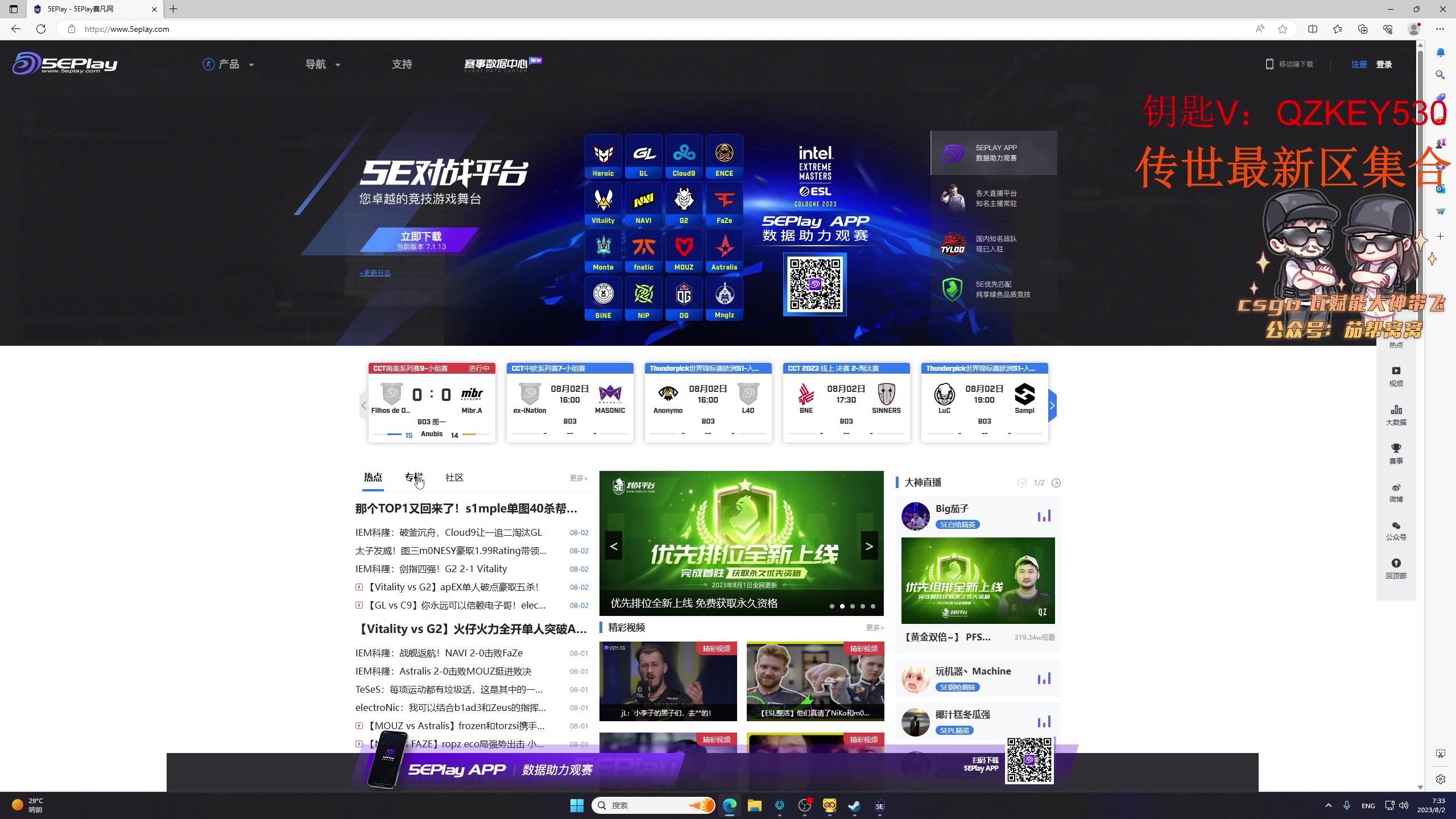The height and width of the screenshot is (819, 1456).
Task: Open the 玩机器 Machine streamer entry
Action: coord(978,678)
